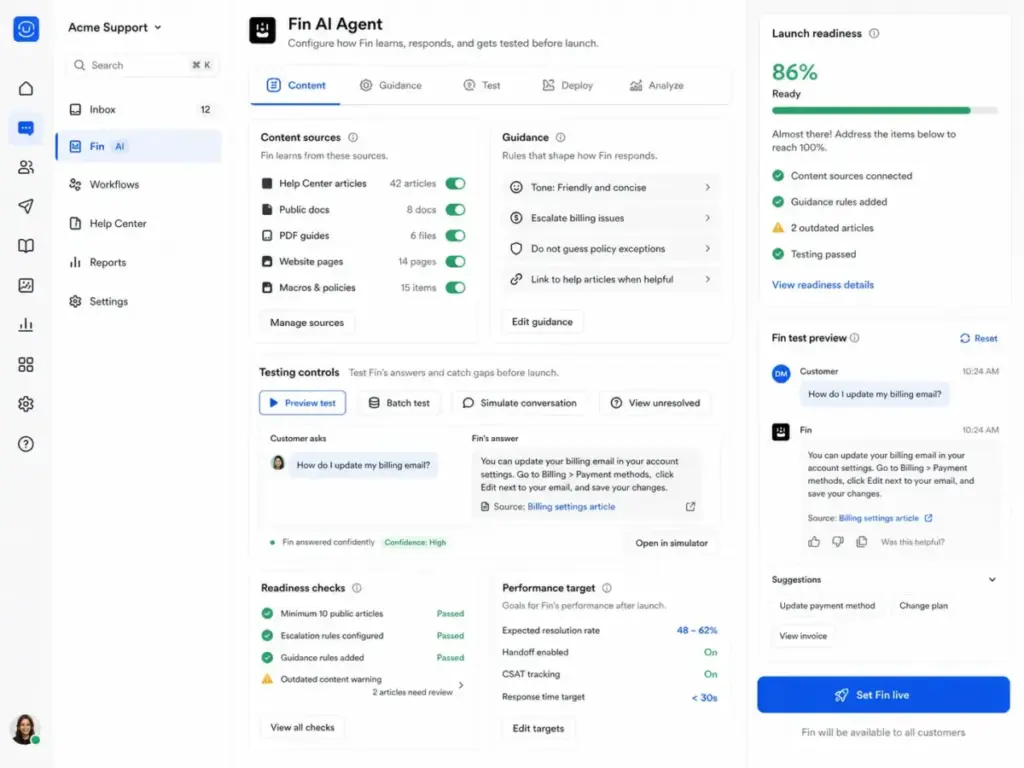Image resolution: width=1024 pixels, height=768 pixels.
Task: Click the user avatar at bottom left
Action: pyautogui.click(x=25, y=729)
